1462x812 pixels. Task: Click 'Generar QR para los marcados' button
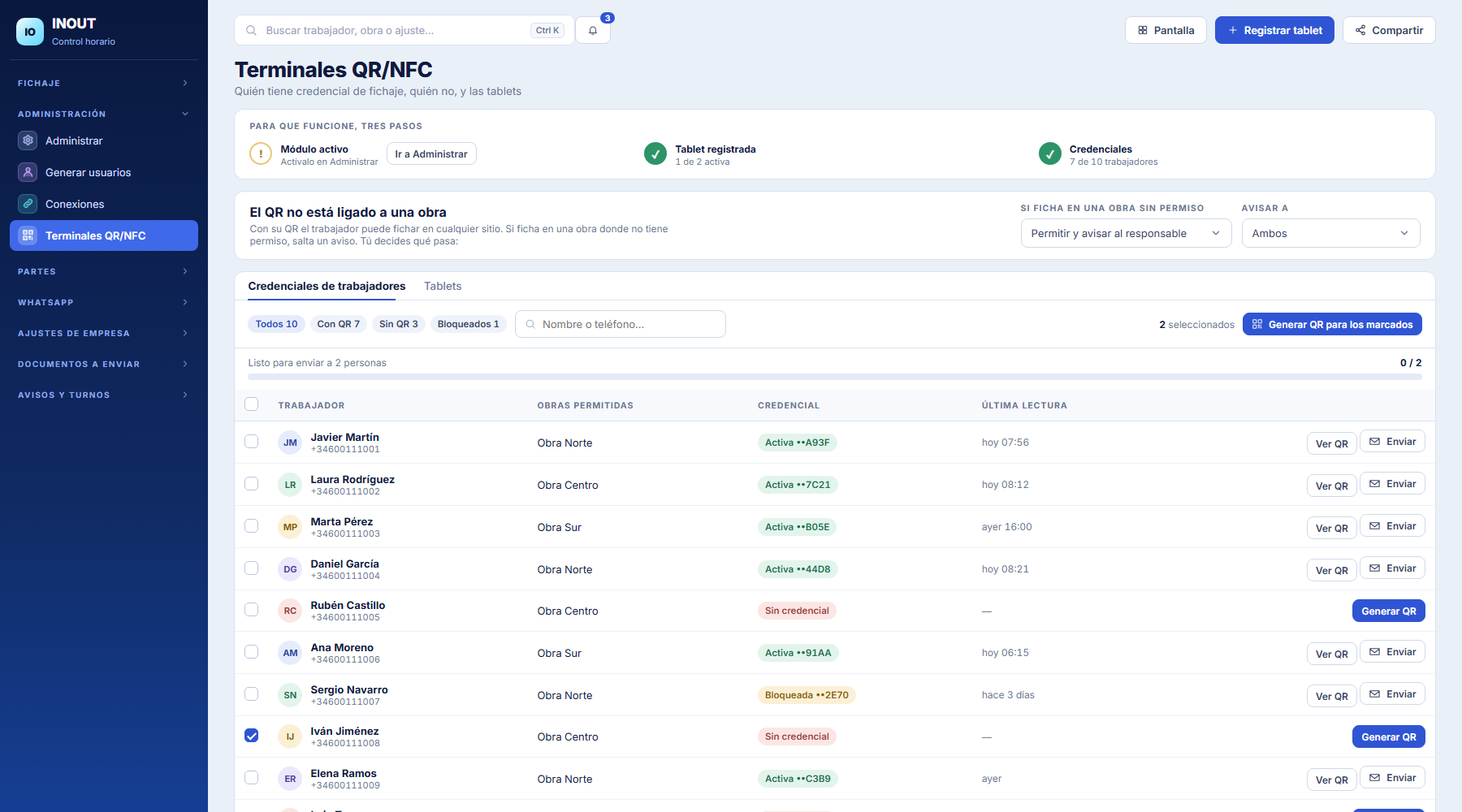click(x=1332, y=324)
